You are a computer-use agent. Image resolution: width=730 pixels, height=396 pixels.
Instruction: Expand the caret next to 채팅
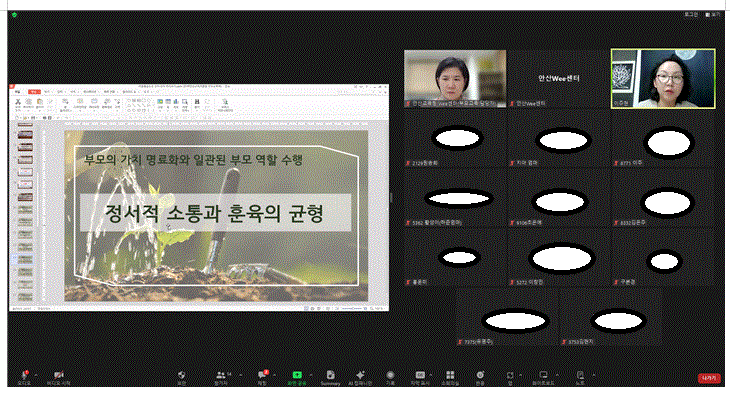[274, 375]
